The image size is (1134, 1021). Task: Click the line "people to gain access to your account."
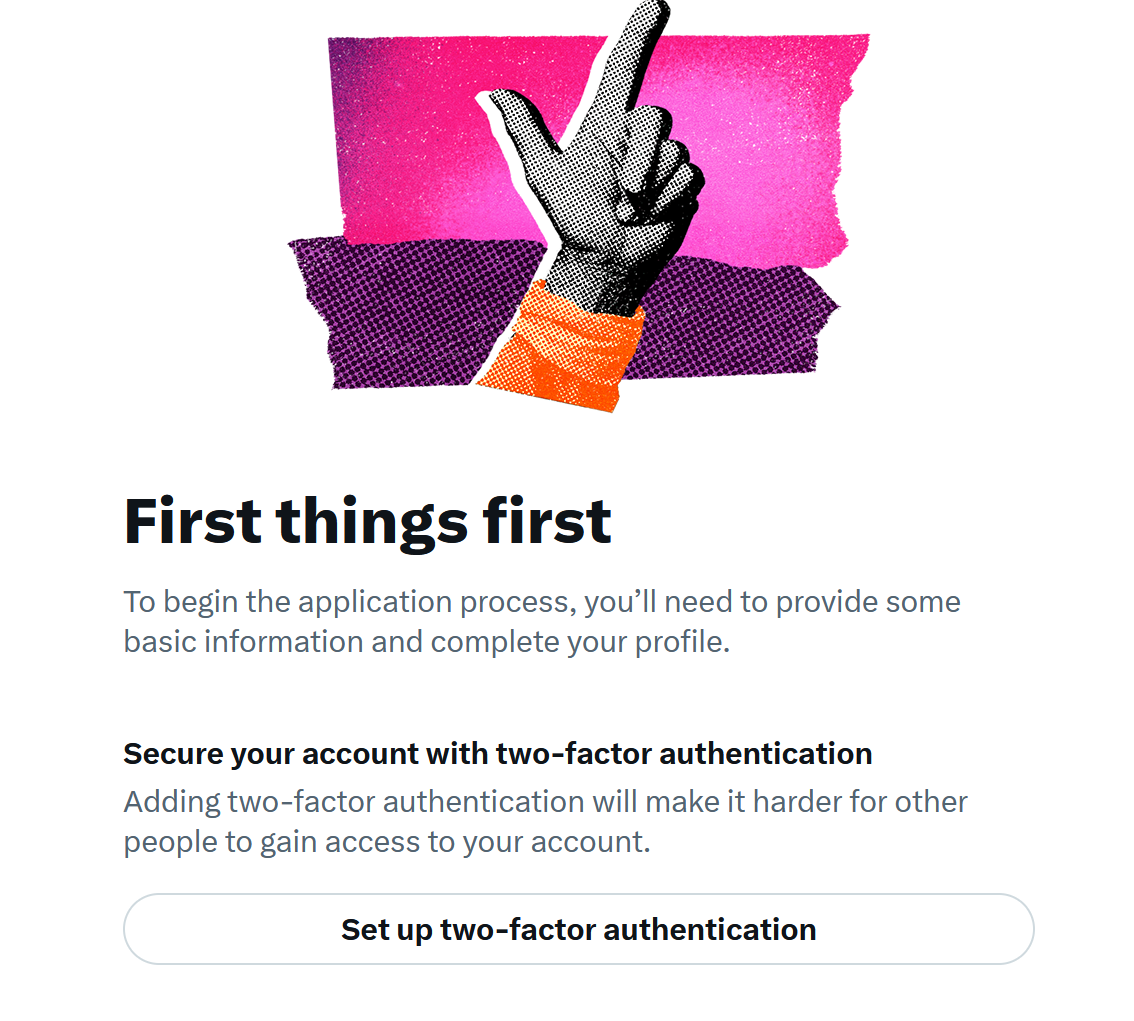(387, 842)
